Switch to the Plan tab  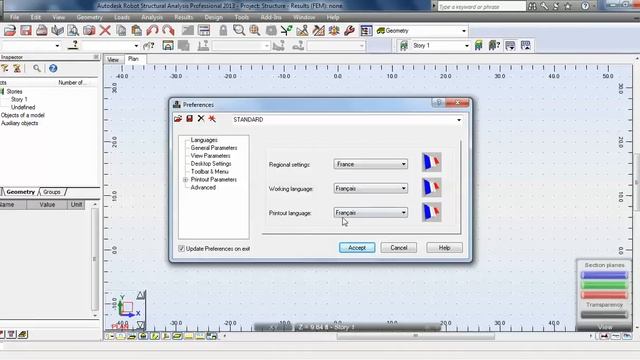tap(133, 59)
